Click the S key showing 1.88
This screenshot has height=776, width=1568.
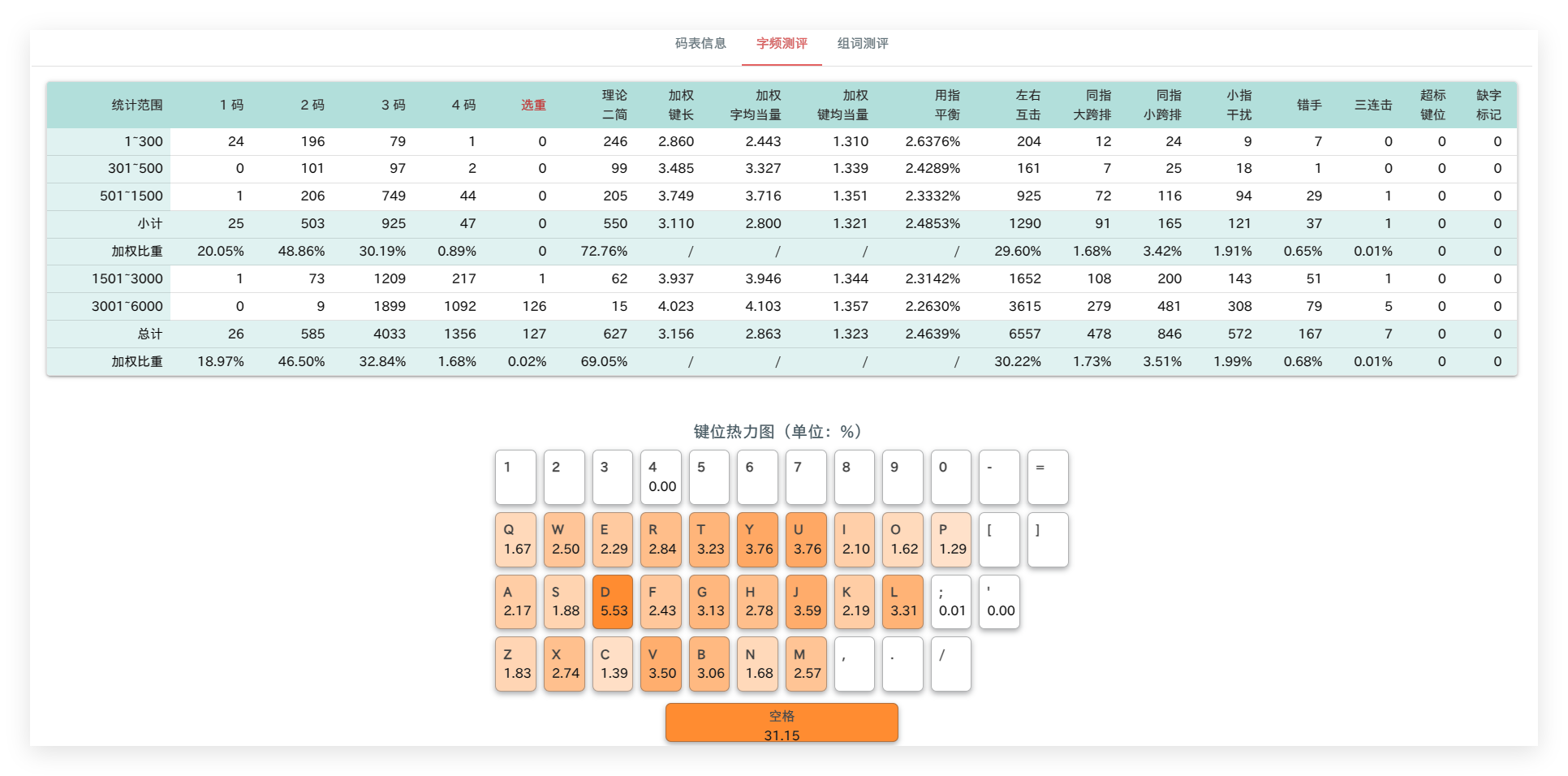564,602
